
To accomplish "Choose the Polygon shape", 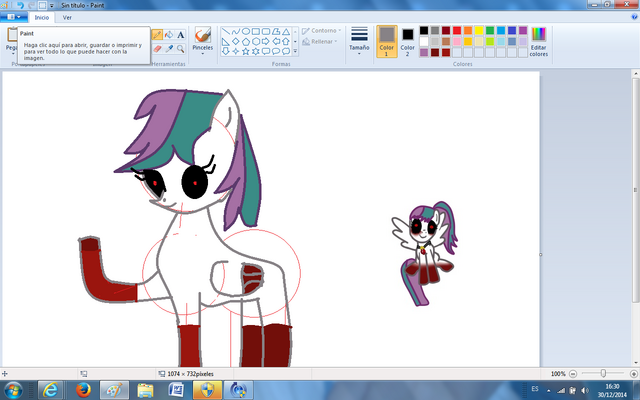I will click(276, 31).
